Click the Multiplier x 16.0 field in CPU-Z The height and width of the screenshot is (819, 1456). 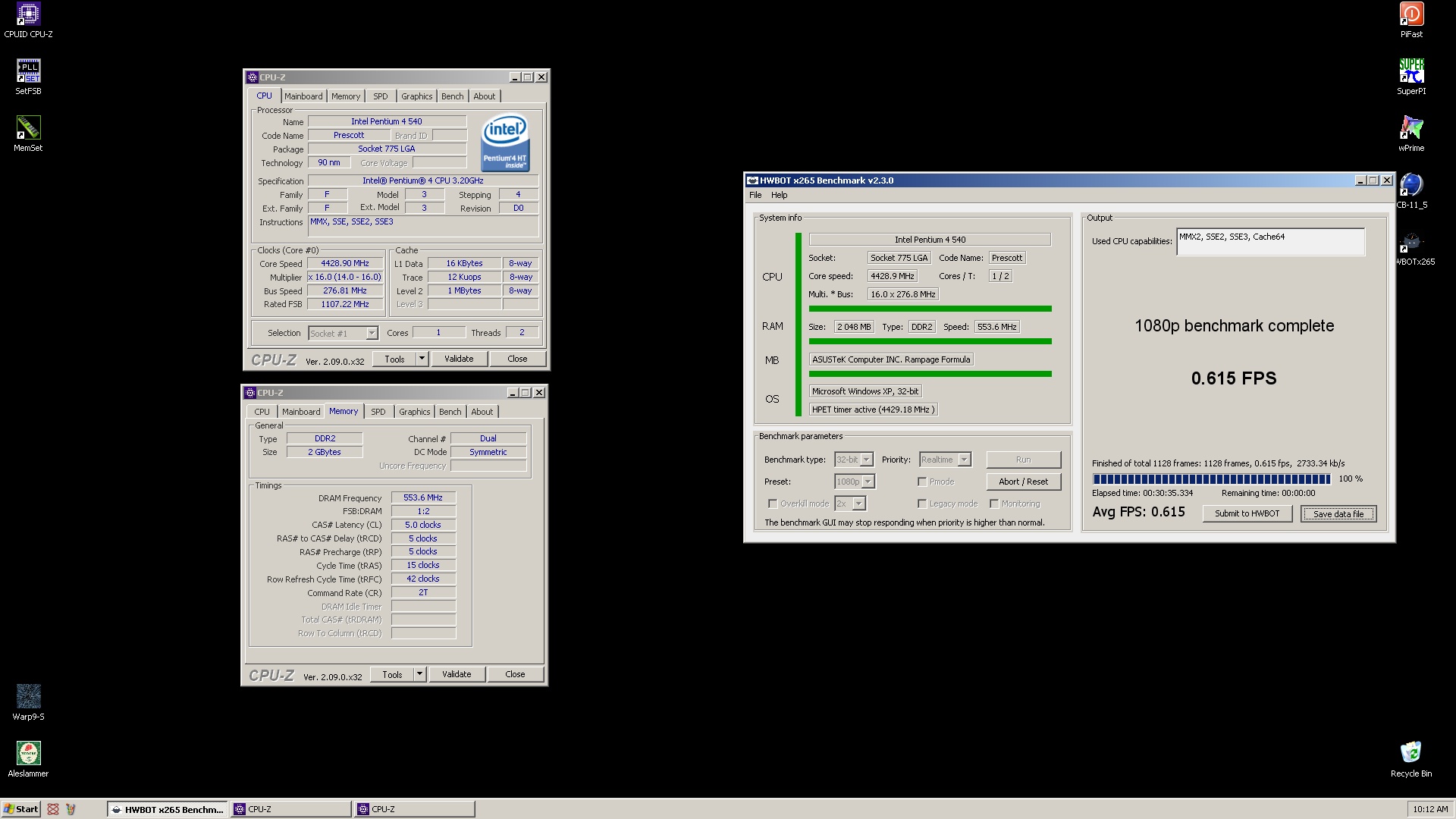pyautogui.click(x=345, y=277)
